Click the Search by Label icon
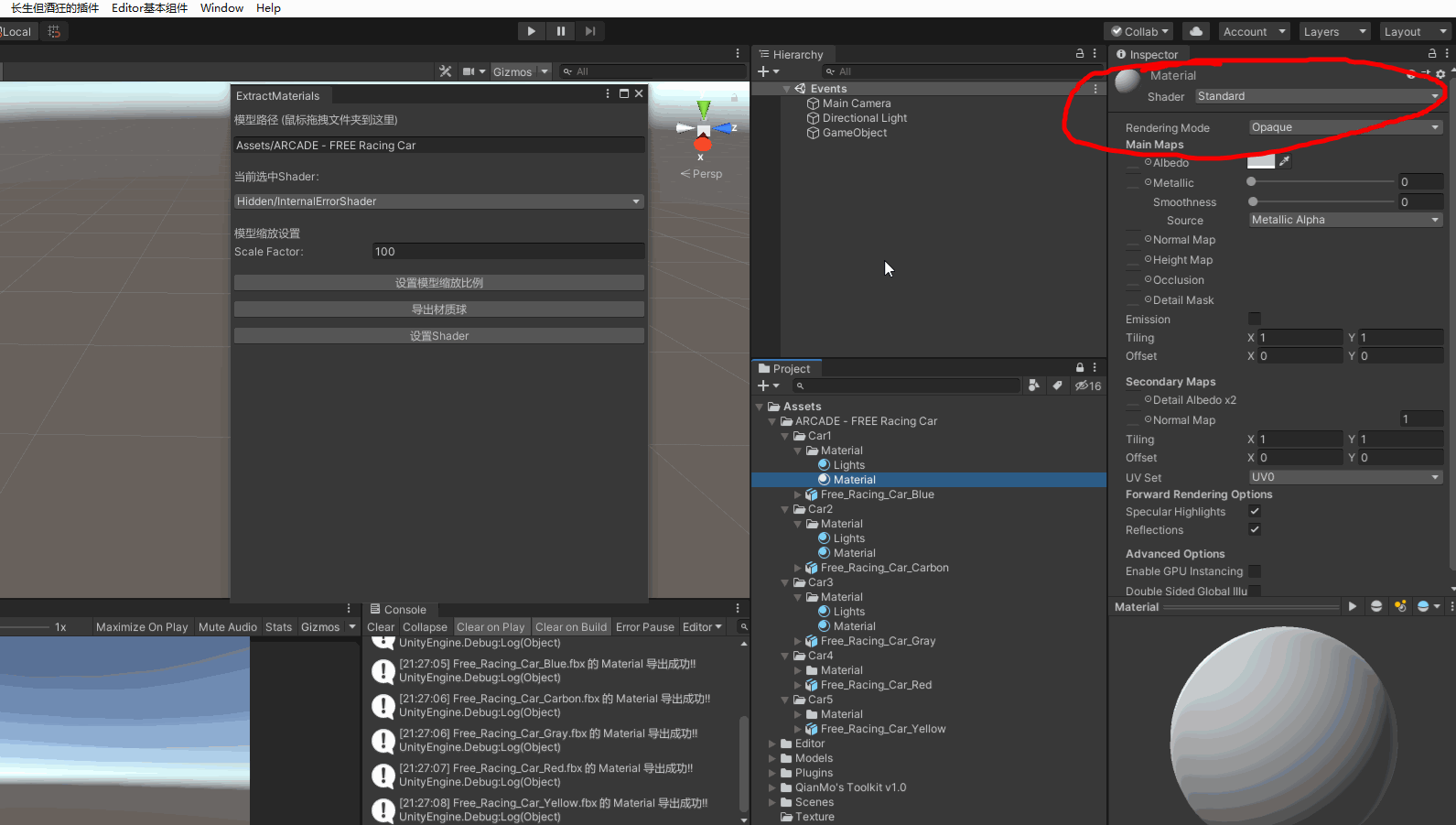The height and width of the screenshot is (825, 1456). click(x=1057, y=385)
